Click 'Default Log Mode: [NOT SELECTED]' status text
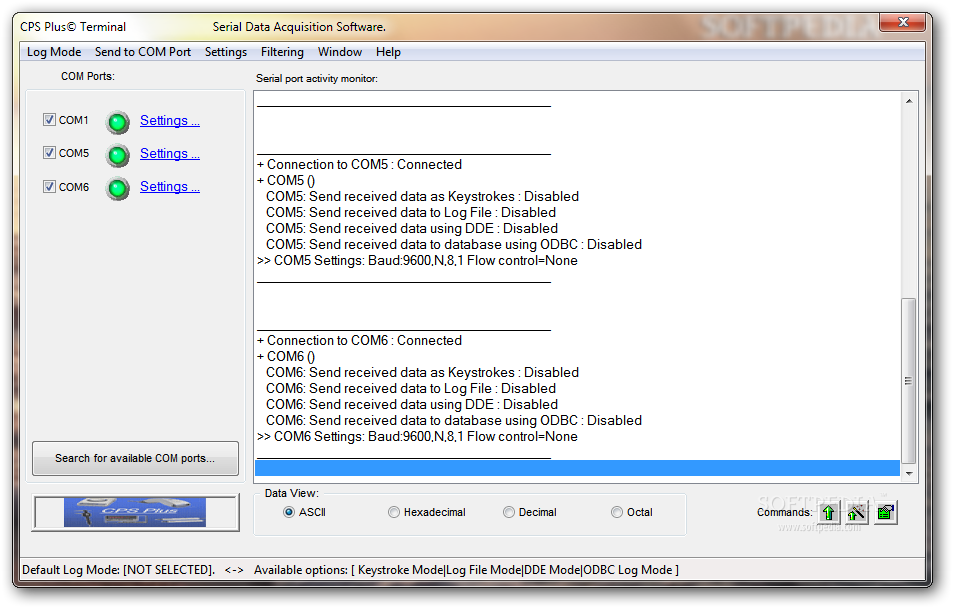The width and height of the screenshot is (953, 608). pos(119,570)
